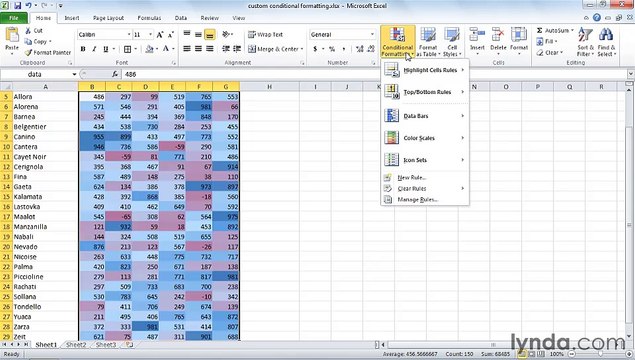Viewport: 635px width, 360px height.
Task: Open the Format cells button in Cells group
Action: point(519,40)
